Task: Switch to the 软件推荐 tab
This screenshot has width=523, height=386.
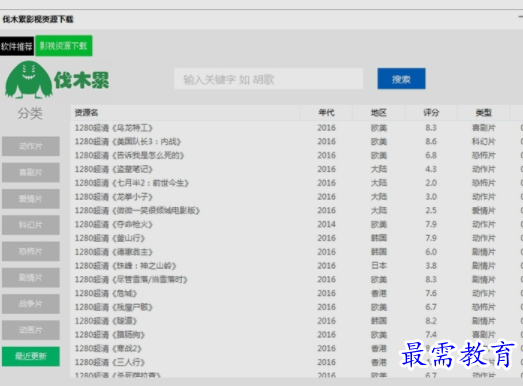Action: (x=17, y=46)
